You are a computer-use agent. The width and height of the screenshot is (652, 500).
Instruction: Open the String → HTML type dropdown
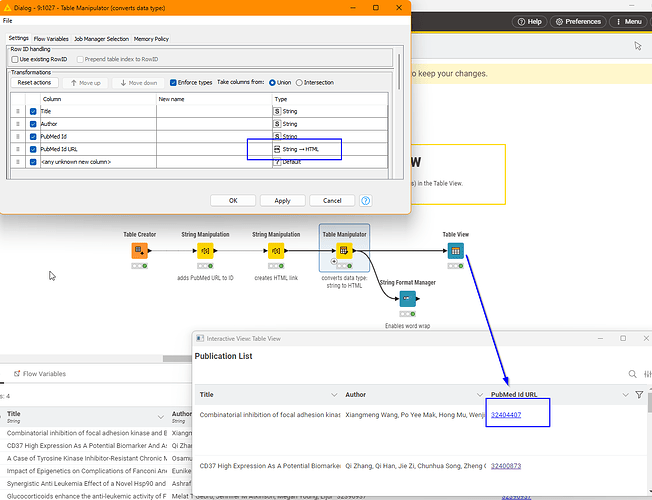(x=295, y=149)
